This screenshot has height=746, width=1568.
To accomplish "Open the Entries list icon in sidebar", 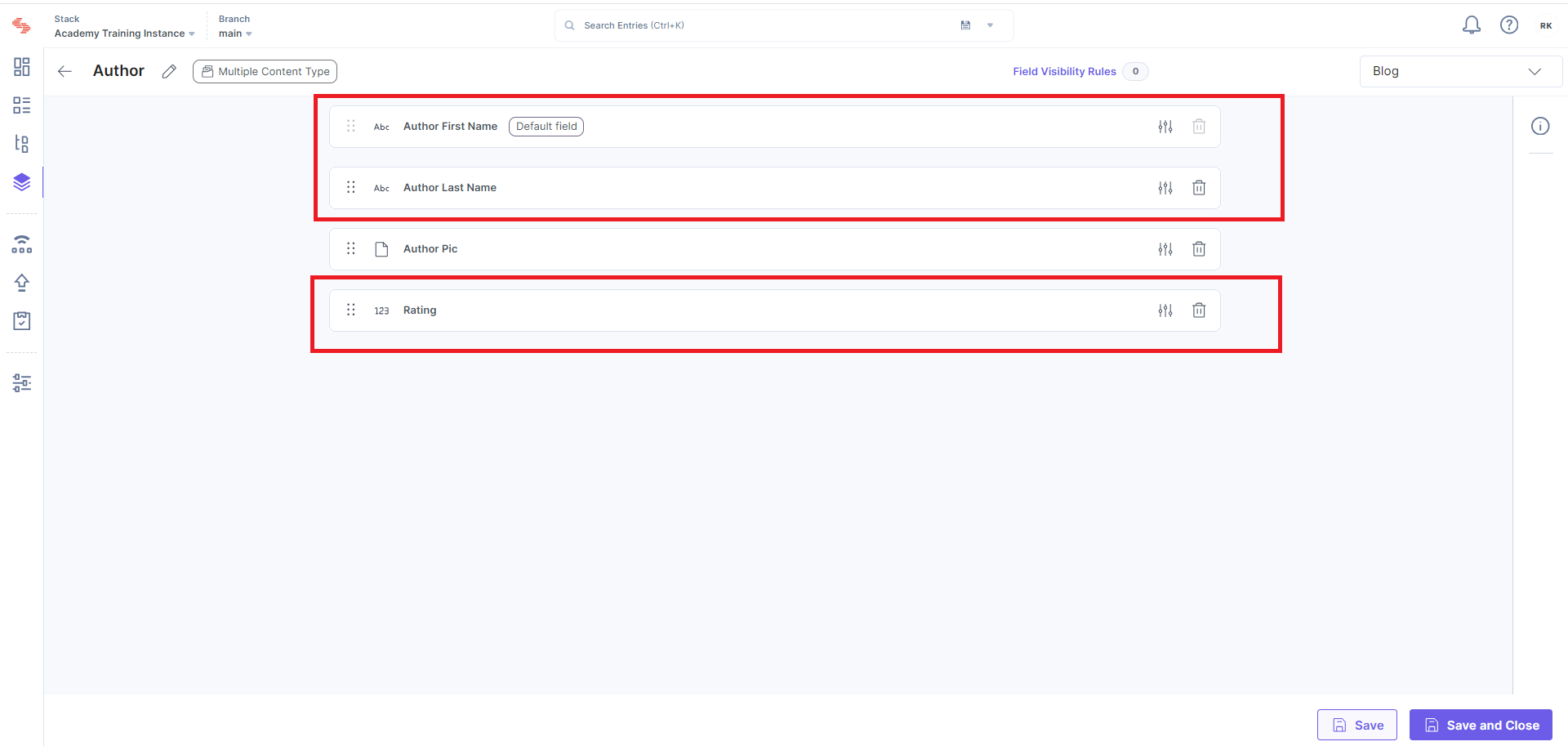I will (x=22, y=105).
